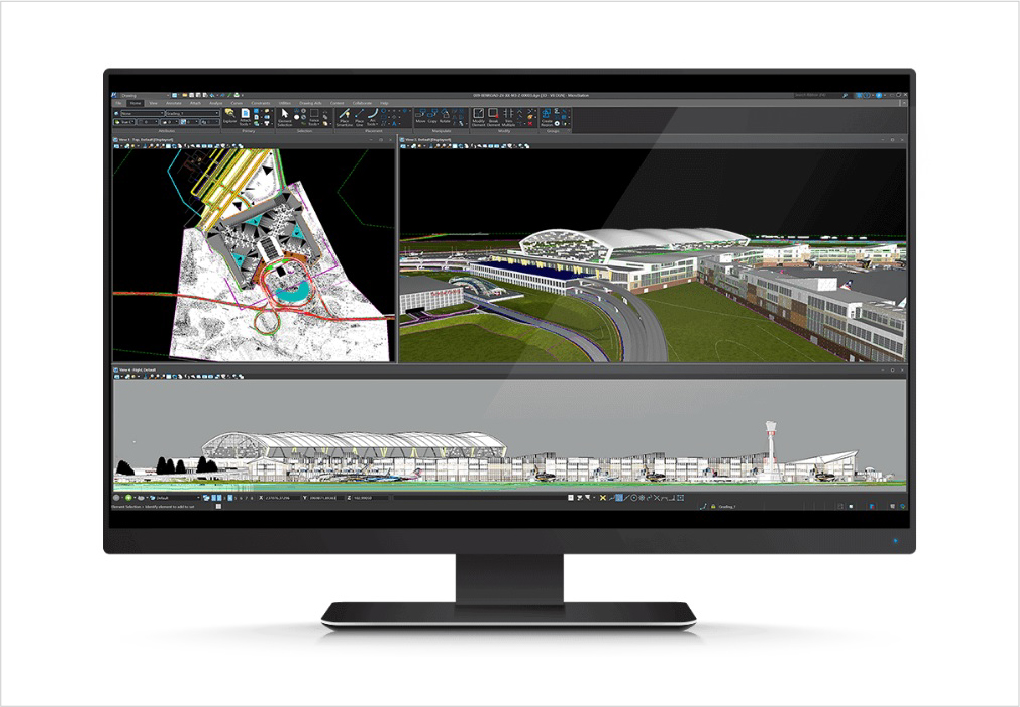Open the Explorer tool in ribbon
Screen dimensions: 1020x707
[230, 116]
